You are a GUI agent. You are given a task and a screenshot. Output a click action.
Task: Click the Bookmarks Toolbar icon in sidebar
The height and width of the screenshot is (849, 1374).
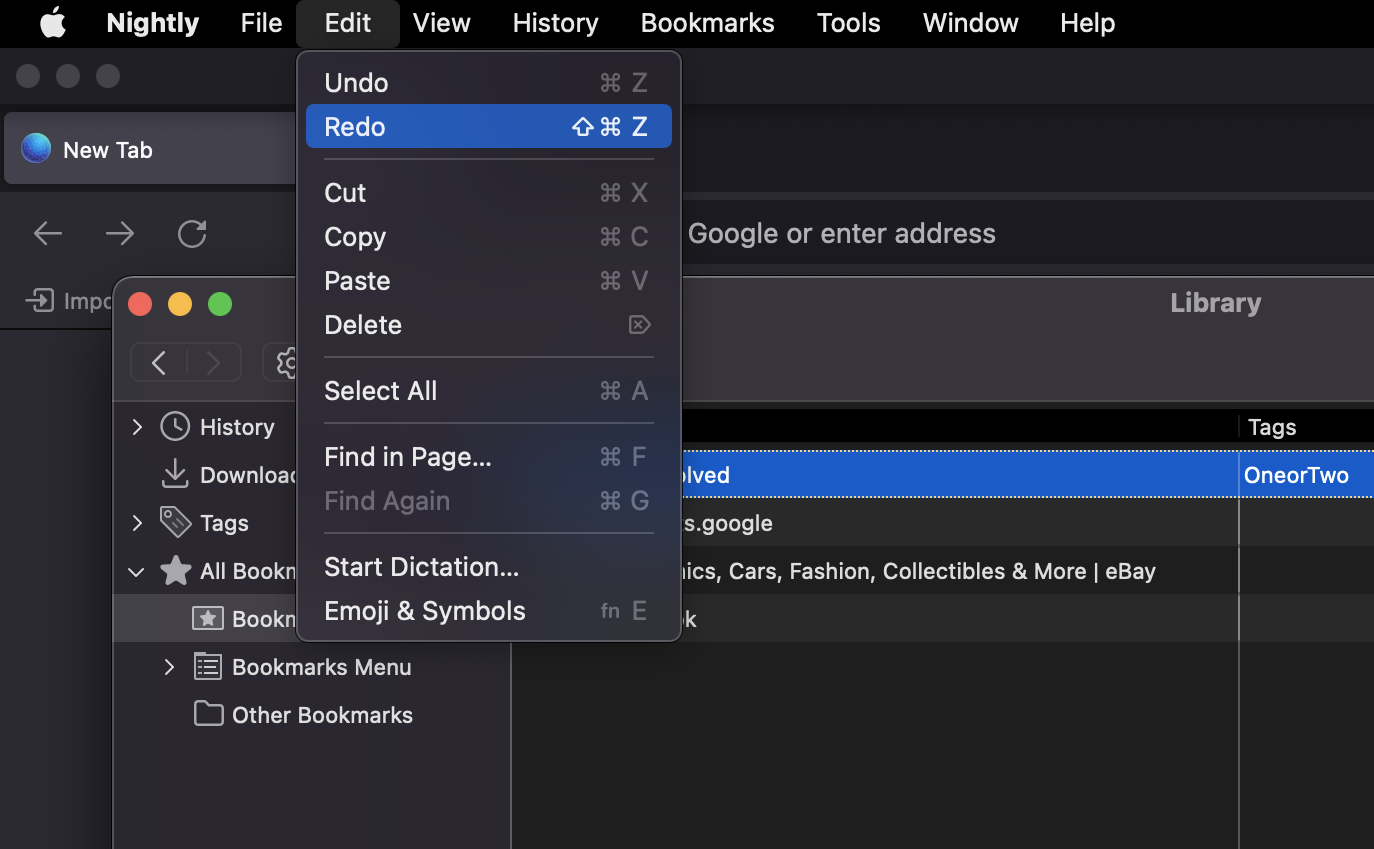pyautogui.click(x=208, y=618)
